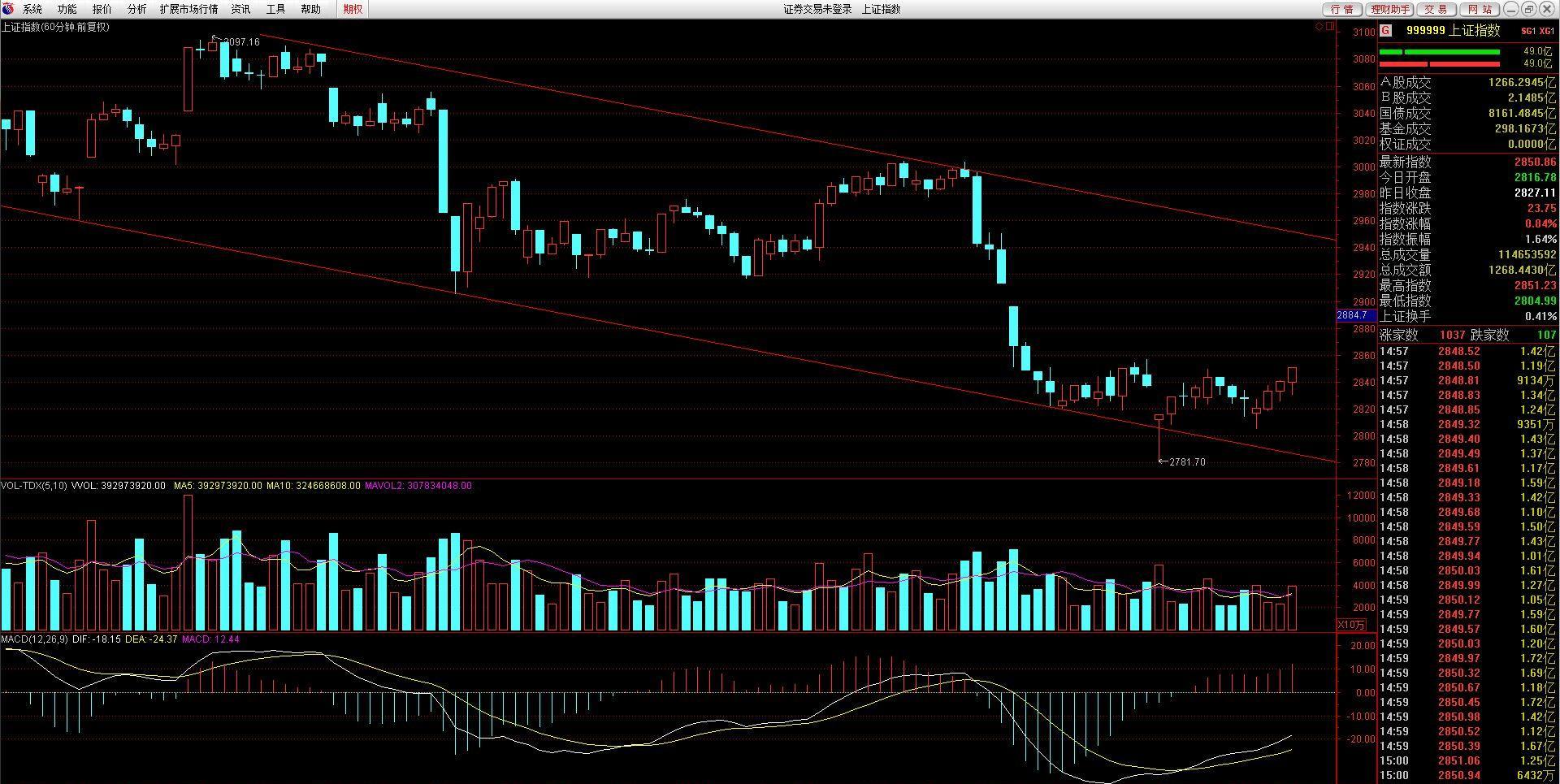This screenshot has height=784, width=1560.
Task: Restore down the application window
Action: coord(1528,9)
